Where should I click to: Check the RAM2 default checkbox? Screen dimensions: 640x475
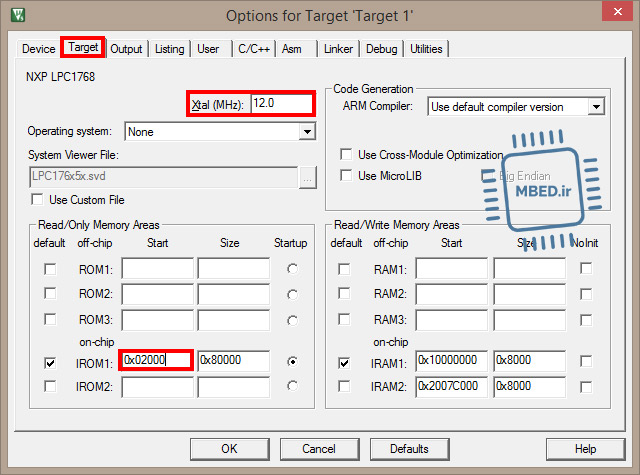tap(344, 293)
